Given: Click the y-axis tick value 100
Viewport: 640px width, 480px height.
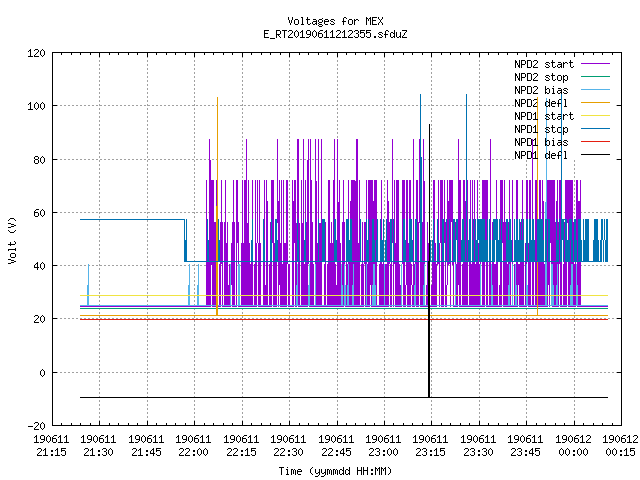Looking at the screenshot, I should click(36, 106).
